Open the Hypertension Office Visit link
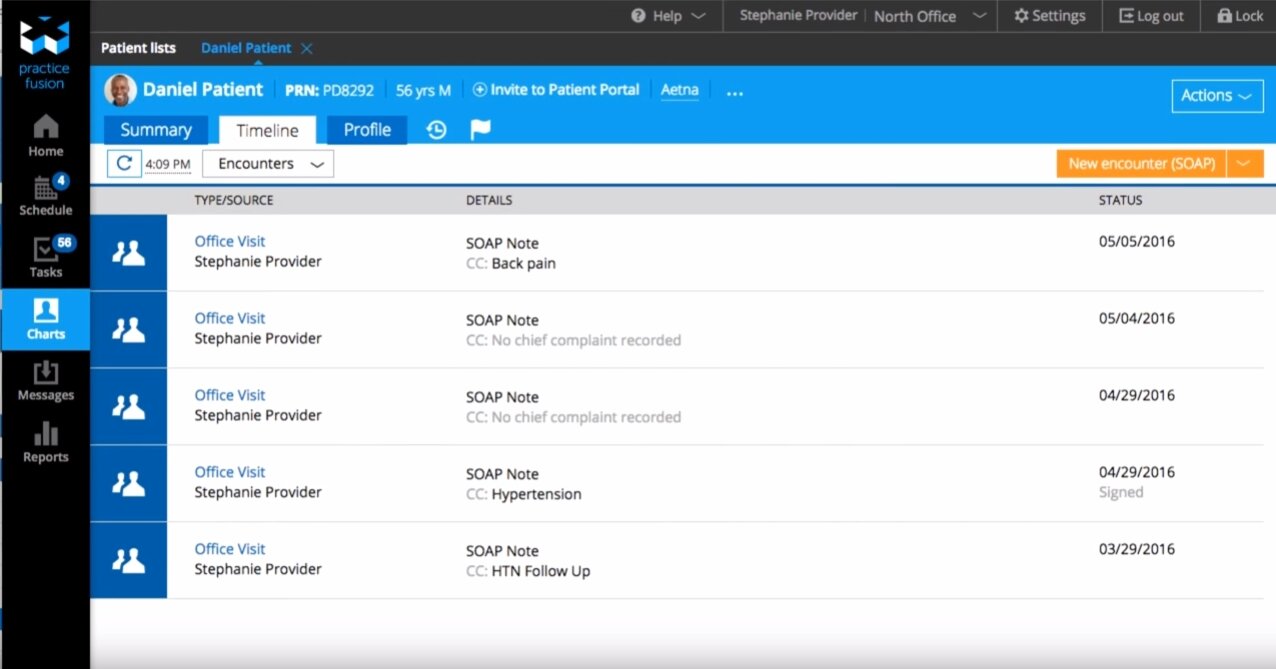Screen dimensions: 1276x669 230,472
